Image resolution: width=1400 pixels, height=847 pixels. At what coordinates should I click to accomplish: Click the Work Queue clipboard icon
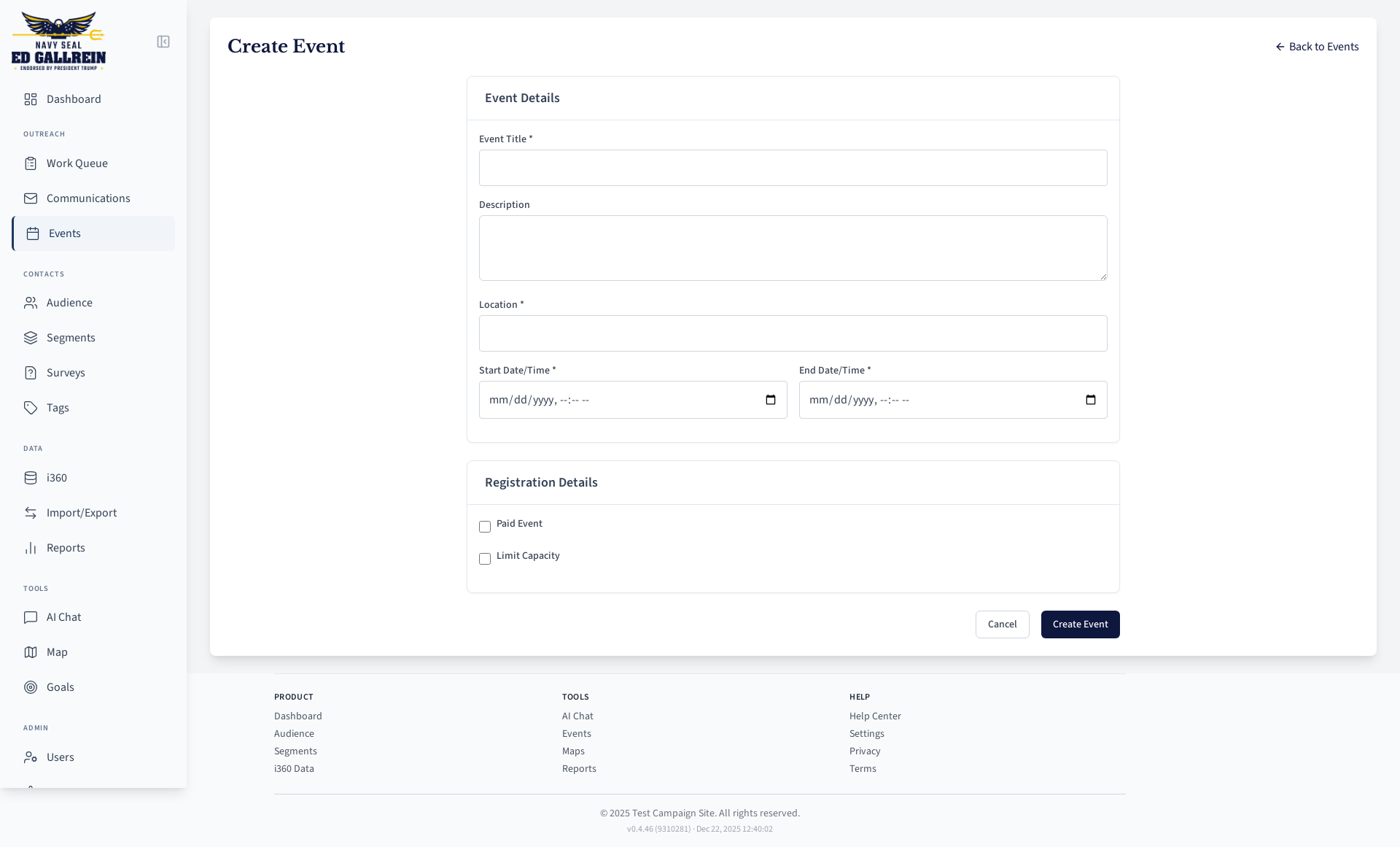click(x=31, y=163)
